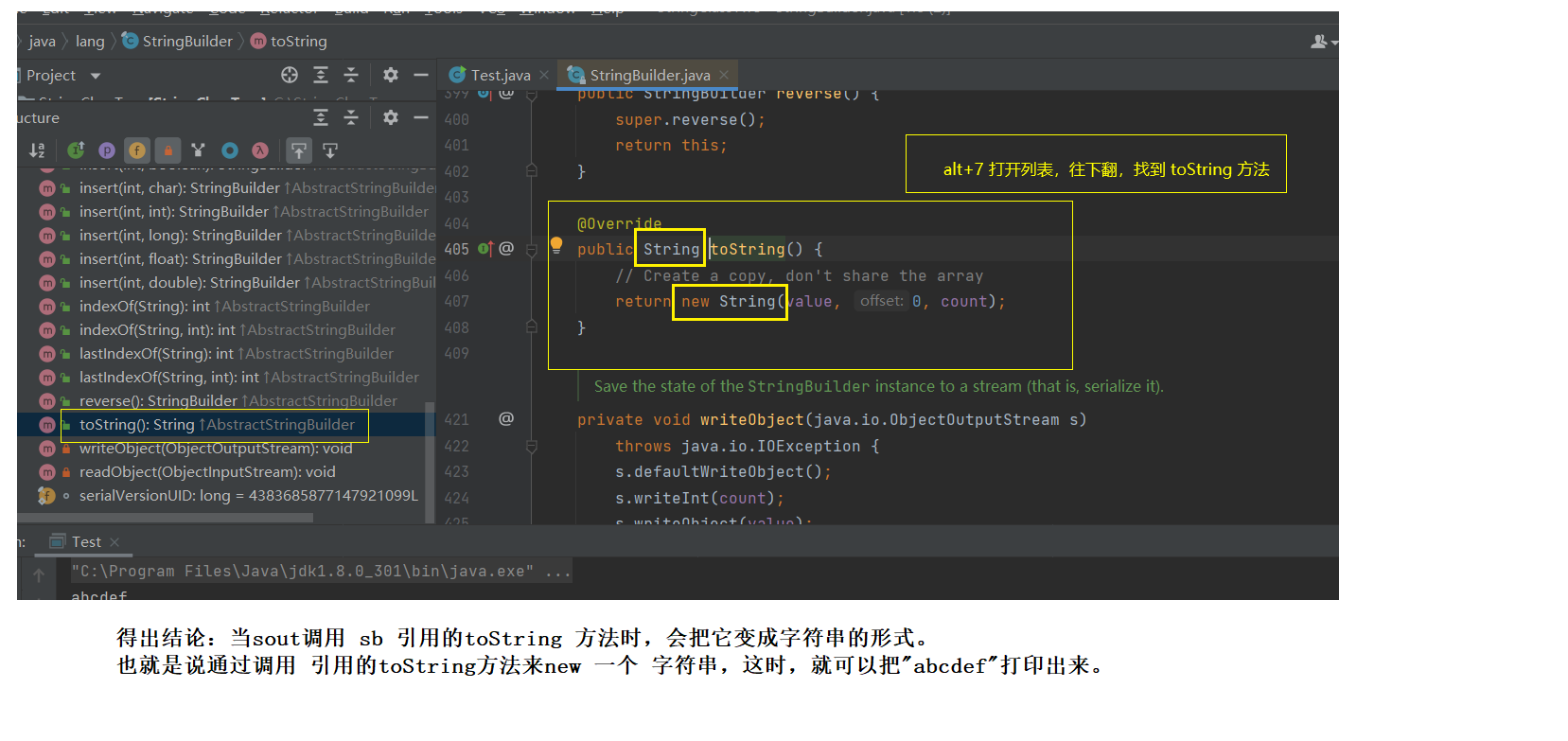The height and width of the screenshot is (741, 1568).
Task: Click java.exe command line in console
Action: 321,572
